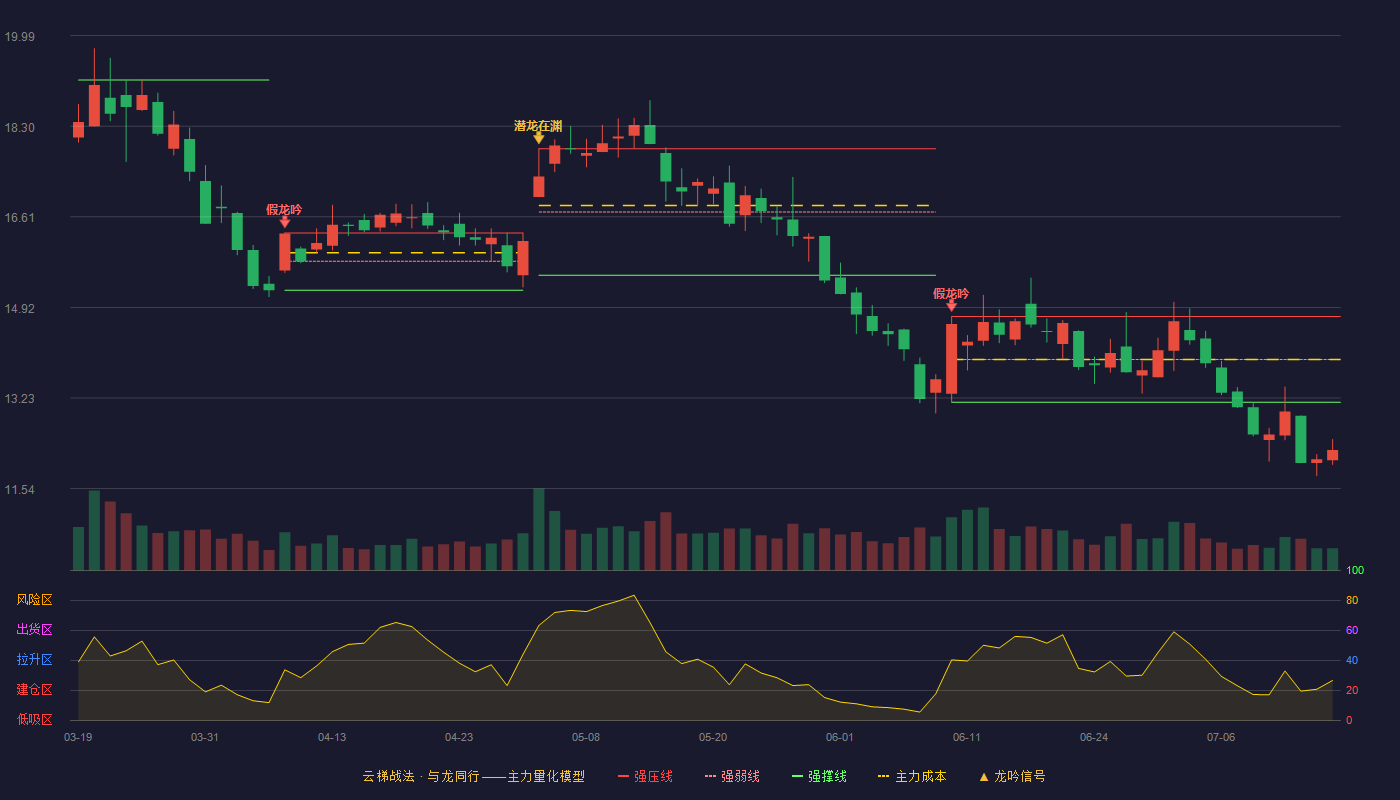1400x800 pixels.
Task: Click the 云梯战法 主力量化模型 legend title
Action: coord(473,776)
